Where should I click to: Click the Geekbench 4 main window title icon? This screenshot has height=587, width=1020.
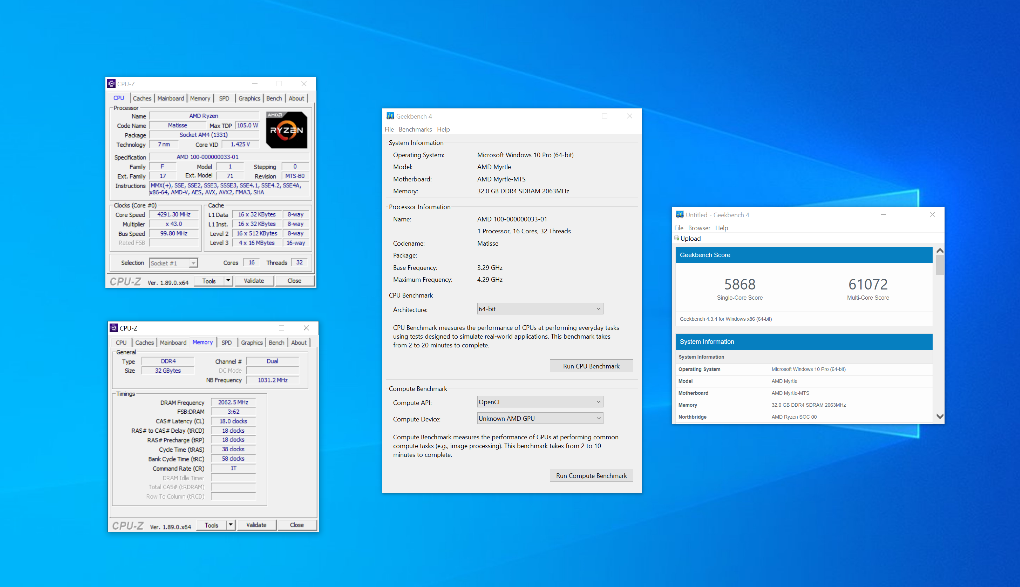coord(390,116)
